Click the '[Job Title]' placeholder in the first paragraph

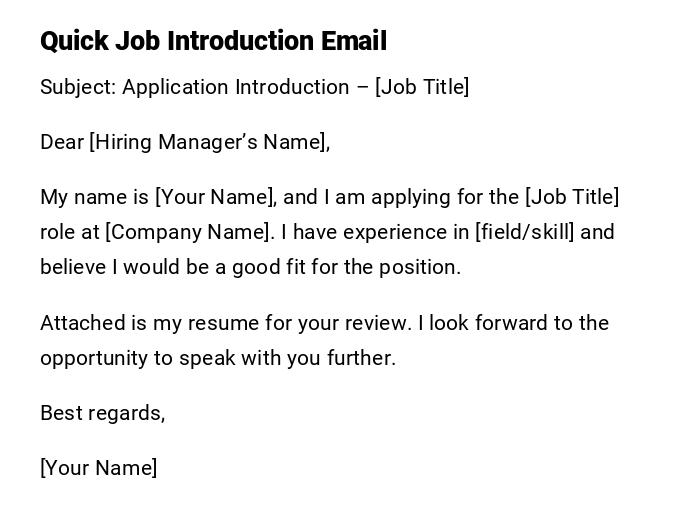coord(572,197)
